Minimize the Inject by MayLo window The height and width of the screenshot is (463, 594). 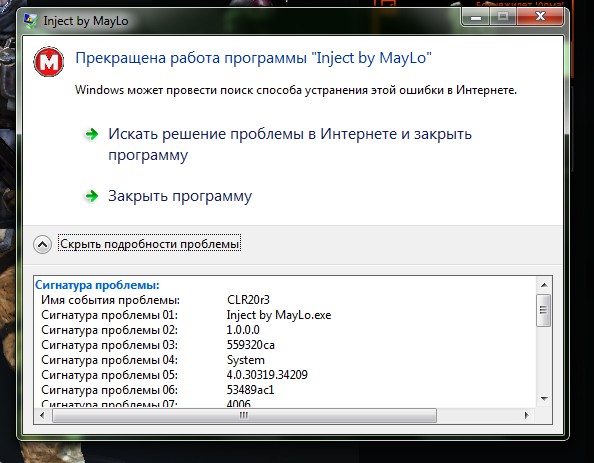click(x=476, y=17)
